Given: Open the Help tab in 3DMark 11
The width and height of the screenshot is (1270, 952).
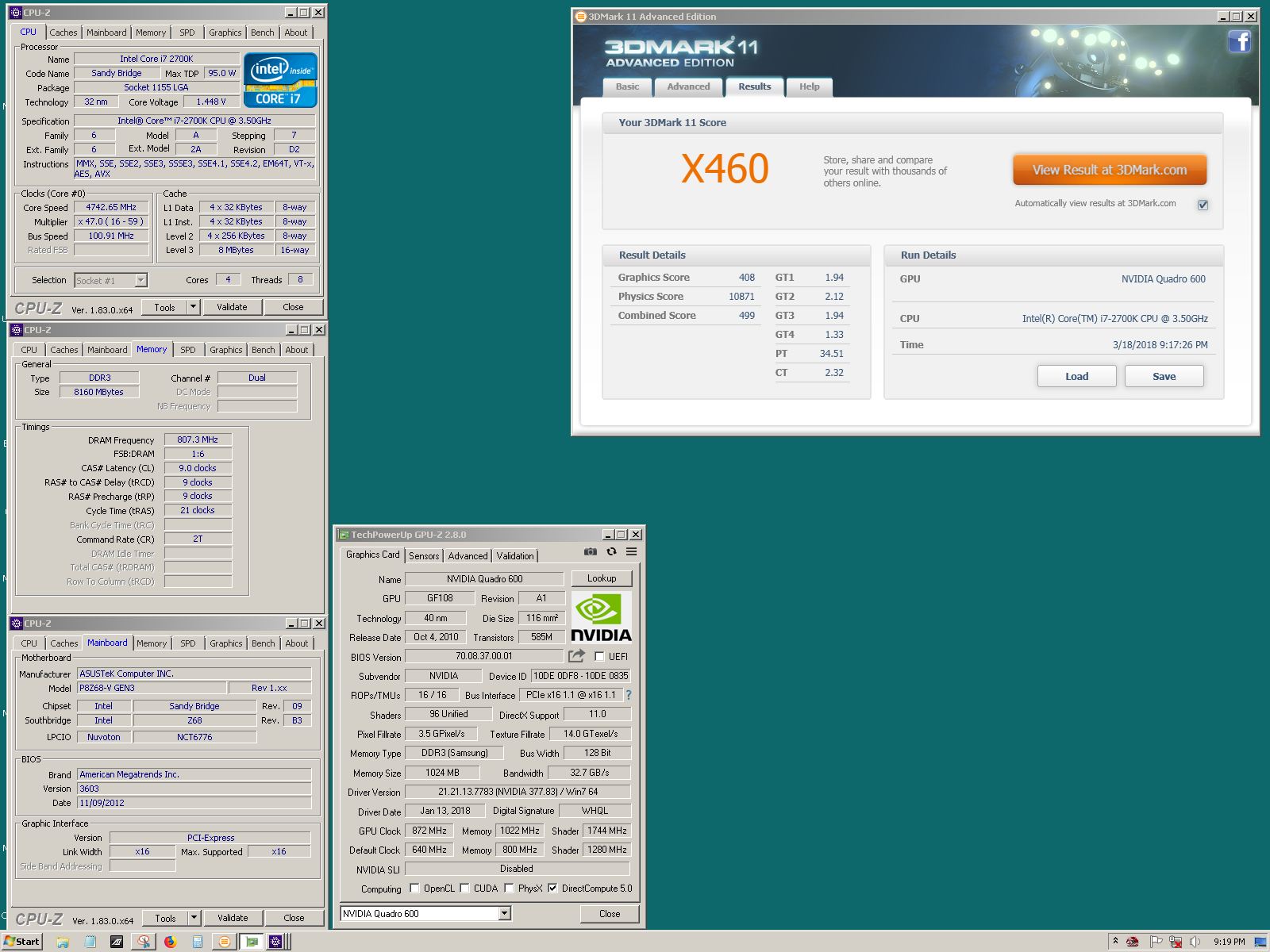Looking at the screenshot, I should click(x=809, y=87).
